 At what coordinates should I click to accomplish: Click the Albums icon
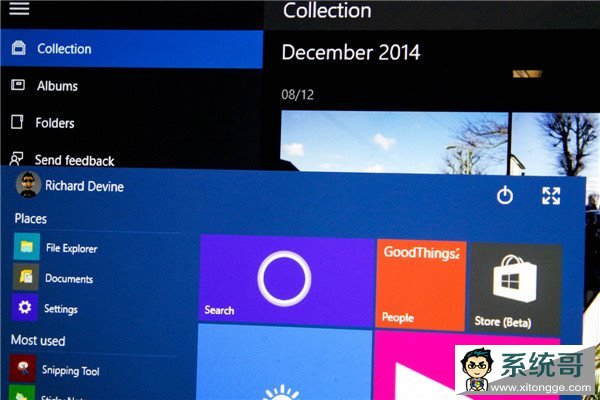(18, 85)
